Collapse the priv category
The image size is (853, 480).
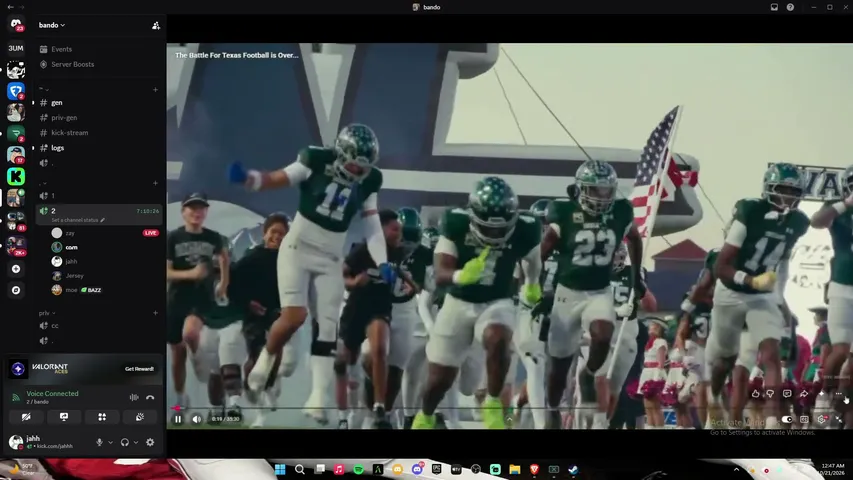click(x=47, y=313)
